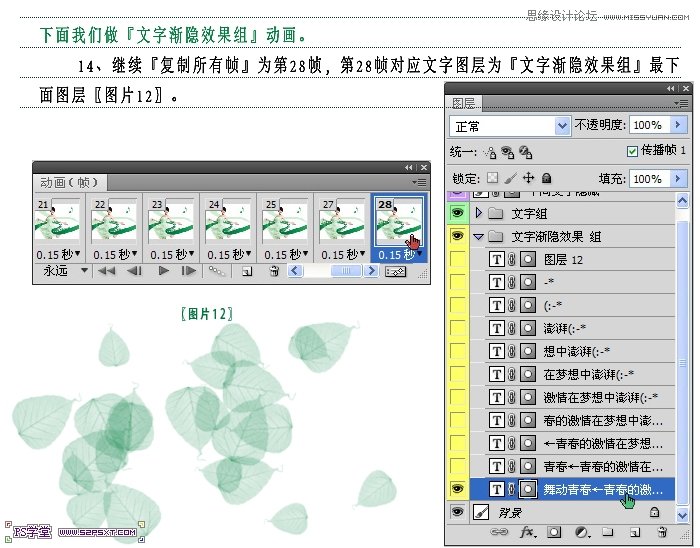700x548 pixels.
Task: Show 在梦想中澎湃(:-* layer visibility
Action: pos(457,374)
